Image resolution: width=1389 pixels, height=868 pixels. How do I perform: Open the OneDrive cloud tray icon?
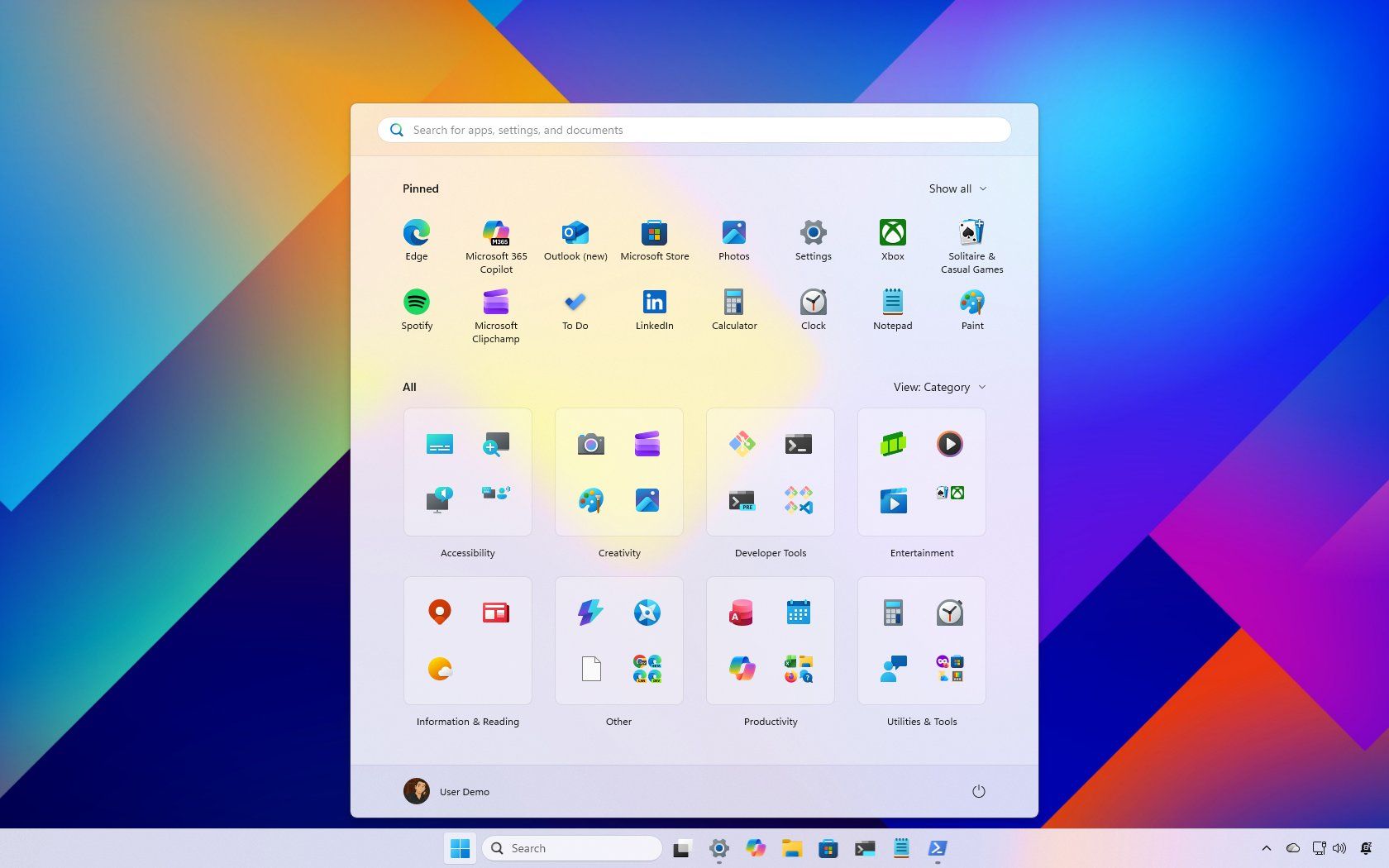1293,848
